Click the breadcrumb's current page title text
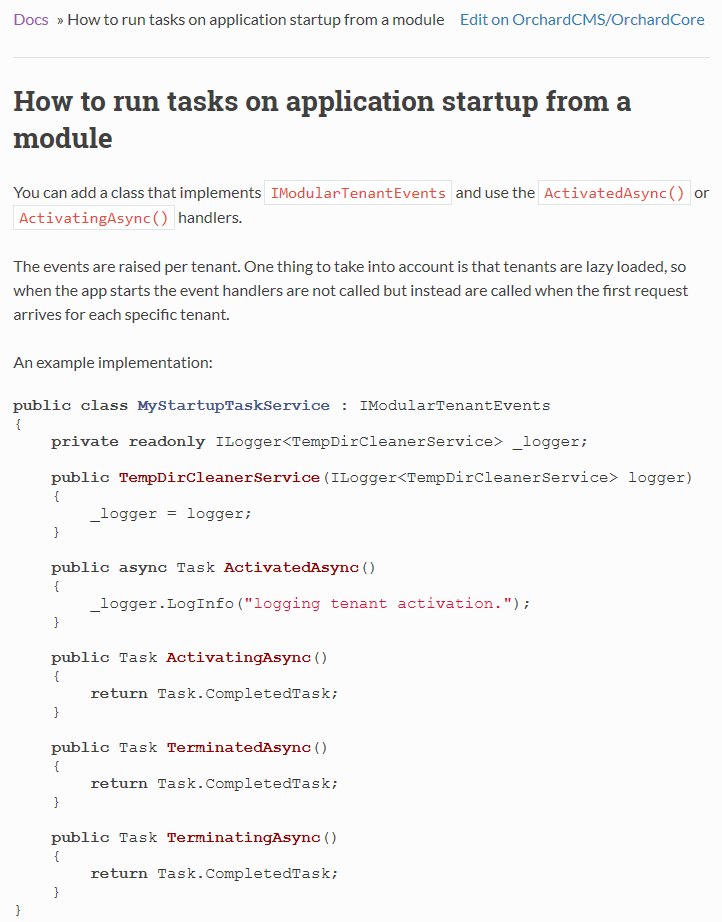 (256, 19)
